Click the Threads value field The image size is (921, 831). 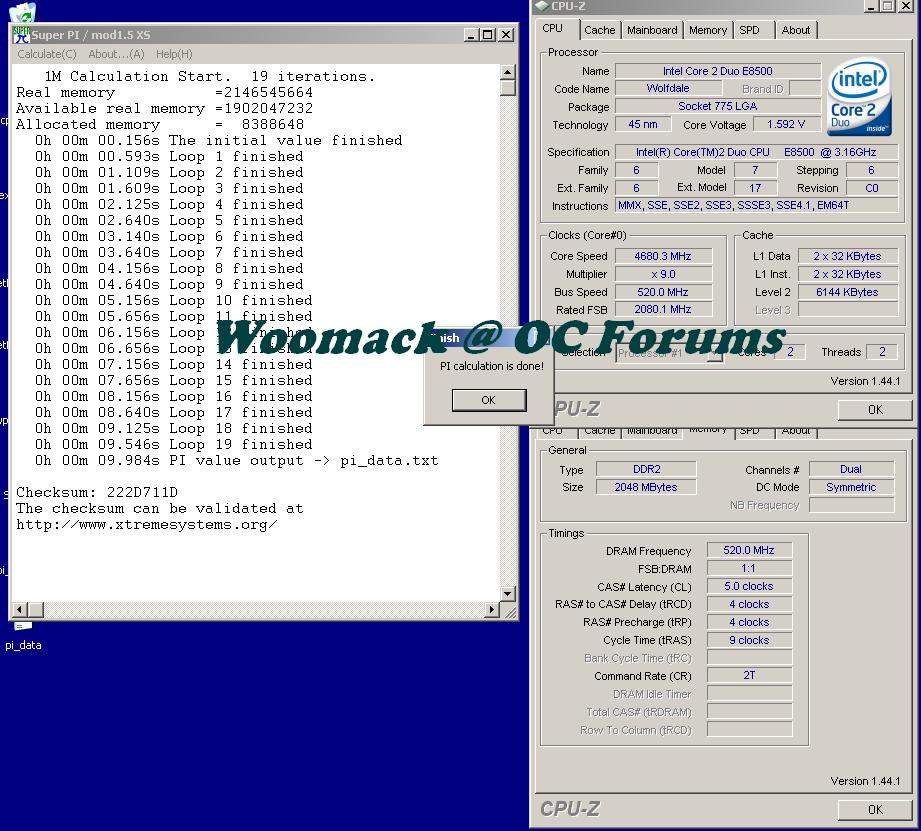(x=882, y=352)
